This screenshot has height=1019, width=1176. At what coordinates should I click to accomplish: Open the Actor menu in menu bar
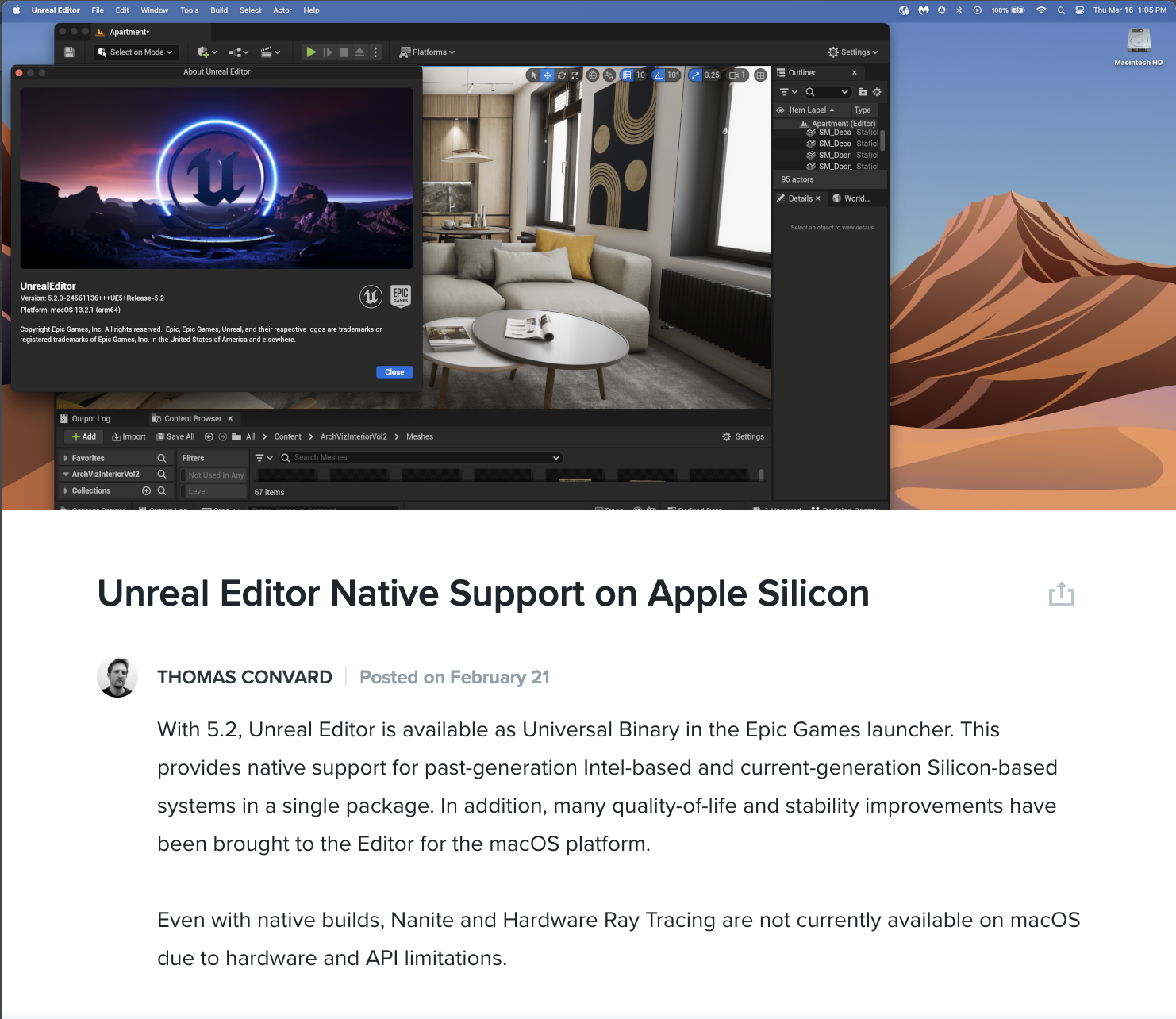[x=282, y=10]
